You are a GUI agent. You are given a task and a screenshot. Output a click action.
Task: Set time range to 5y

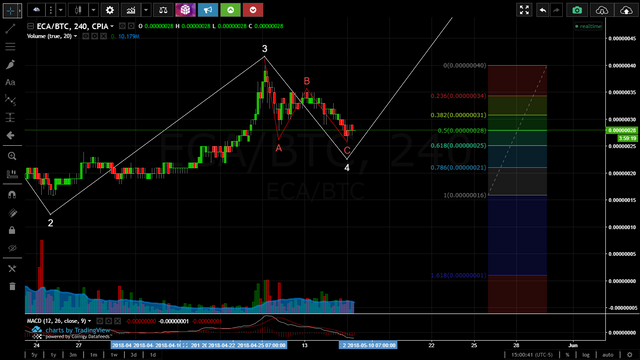click(34, 355)
